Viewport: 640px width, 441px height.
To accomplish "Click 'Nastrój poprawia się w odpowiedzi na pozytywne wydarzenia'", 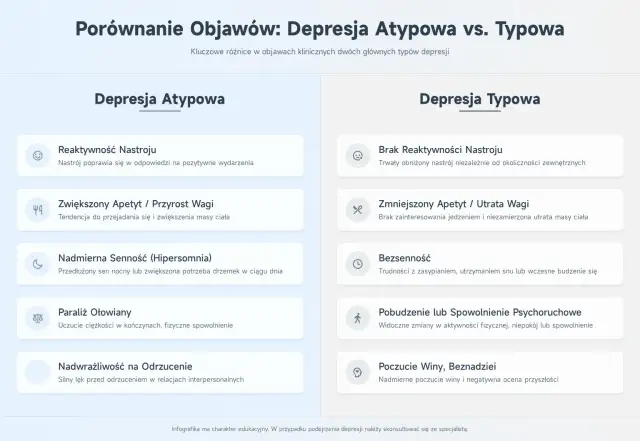I will click(156, 163).
